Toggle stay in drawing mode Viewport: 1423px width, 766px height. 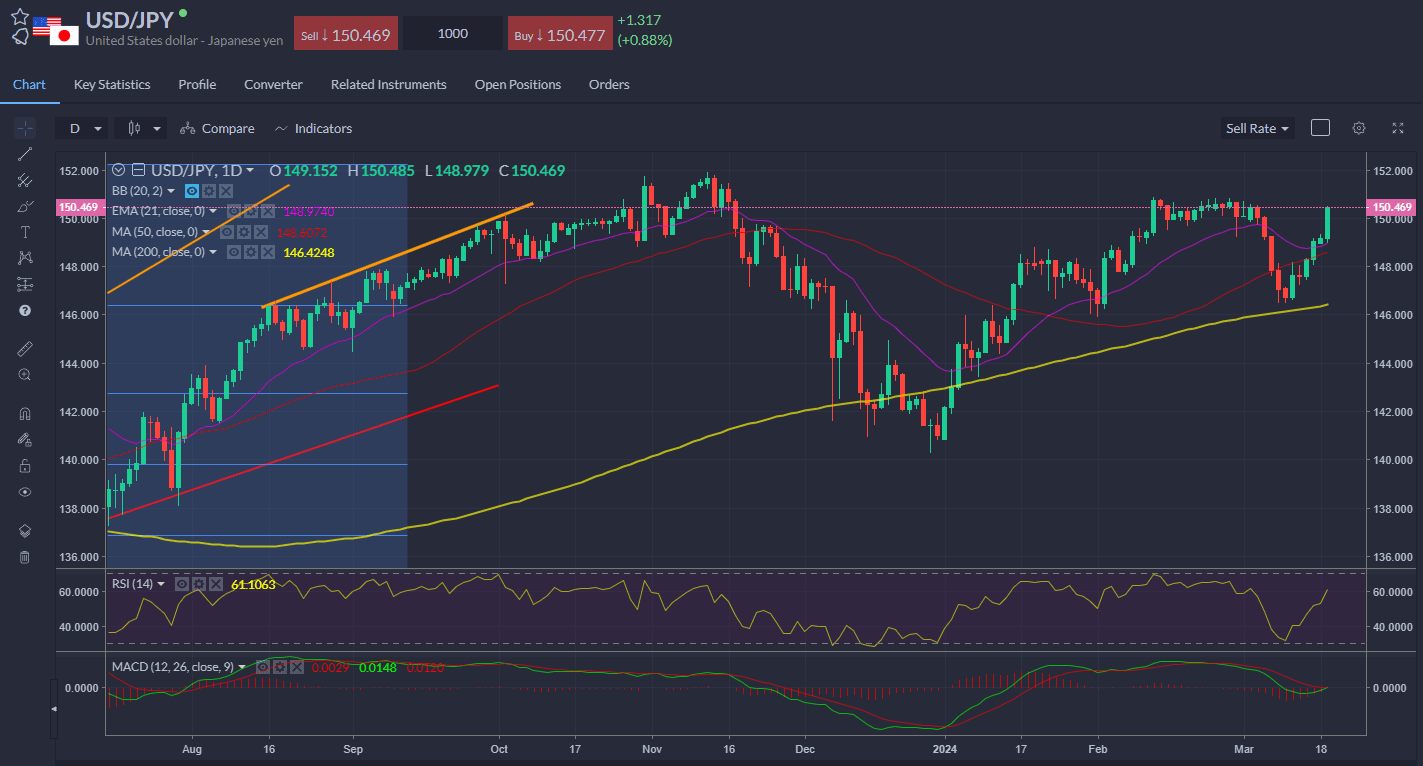coord(25,439)
